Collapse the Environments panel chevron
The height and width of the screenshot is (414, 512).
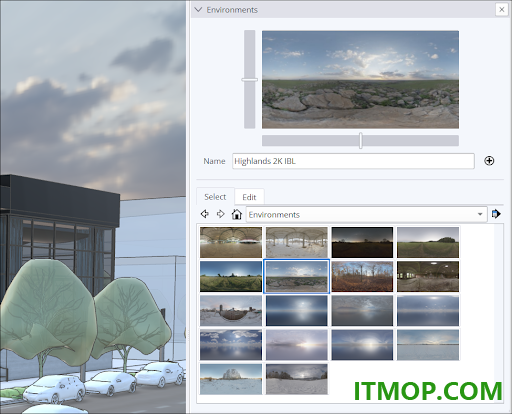click(x=198, y=10)
